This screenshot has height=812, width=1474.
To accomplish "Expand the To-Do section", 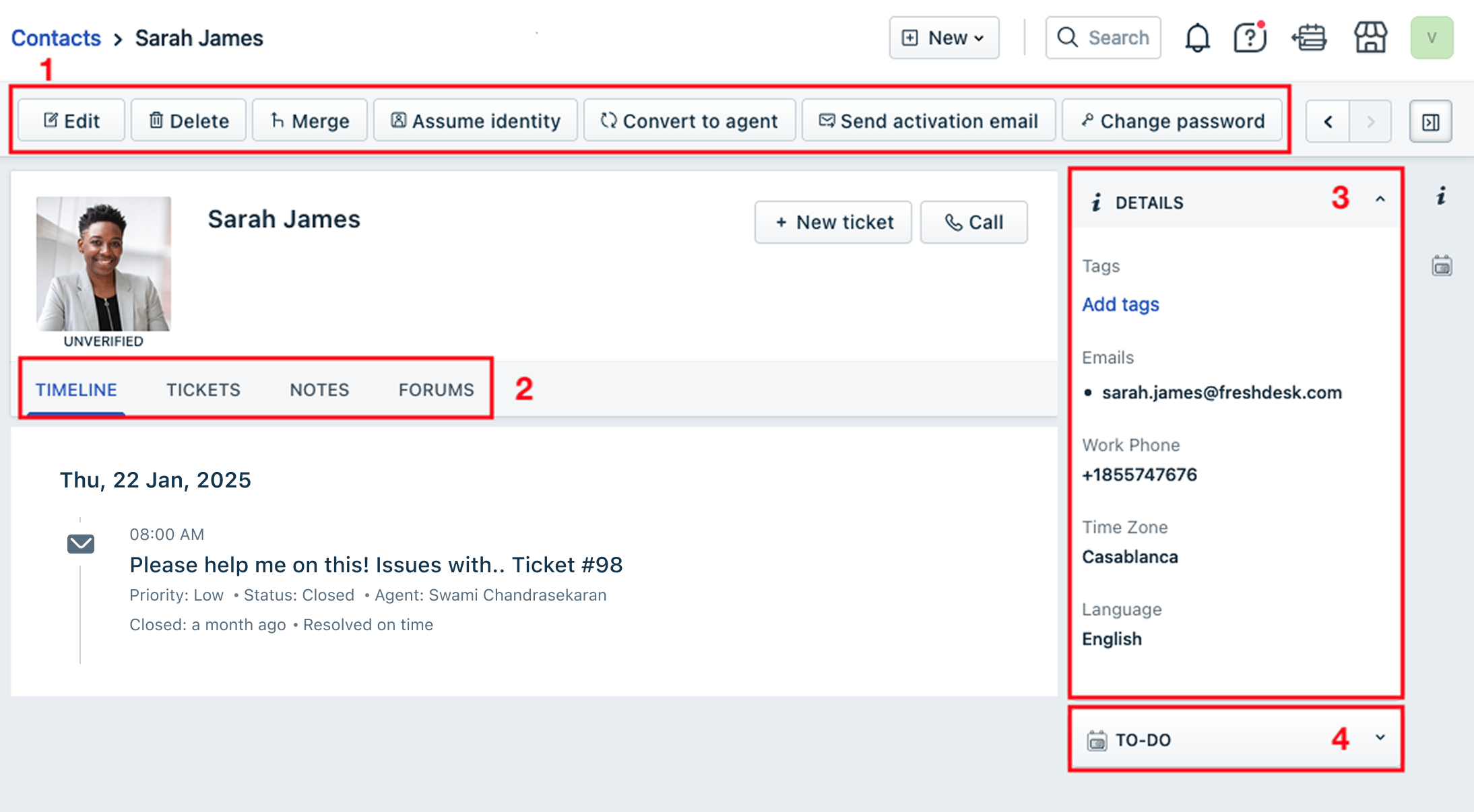I will coord(1380,738).
